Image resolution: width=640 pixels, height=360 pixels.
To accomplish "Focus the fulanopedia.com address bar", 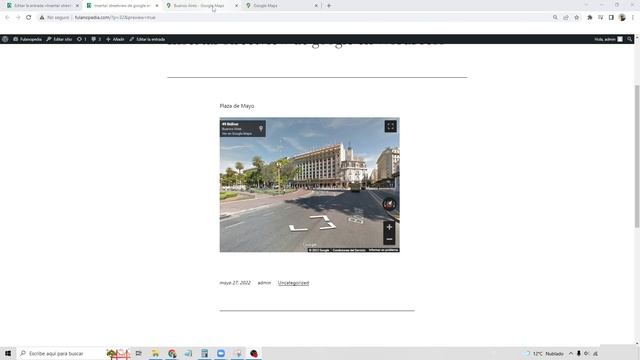I will [x=115, y=18].
